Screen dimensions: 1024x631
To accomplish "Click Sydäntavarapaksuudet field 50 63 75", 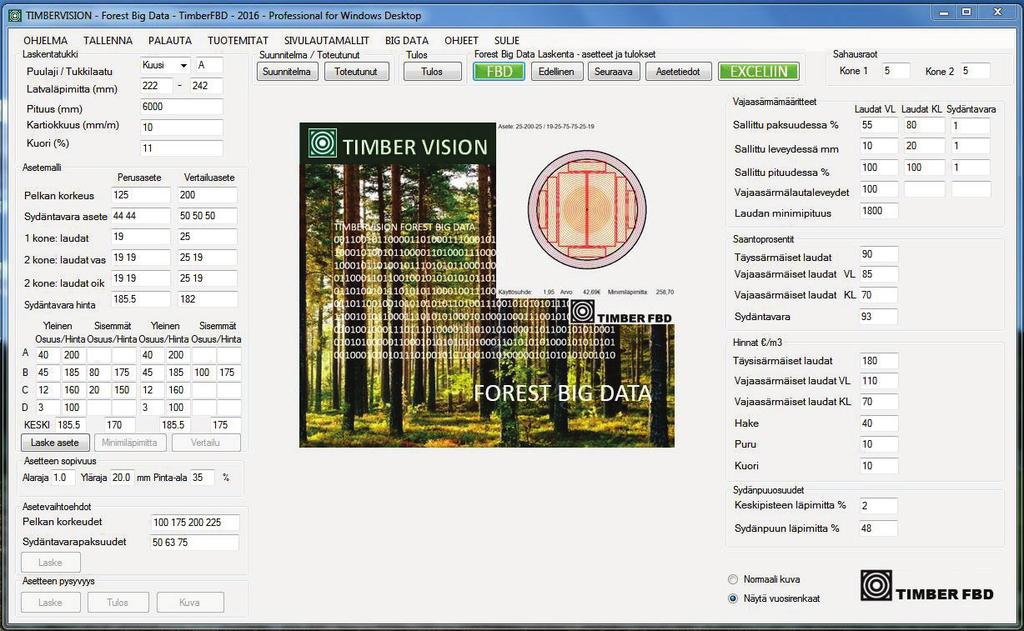I will coord(195,543).
